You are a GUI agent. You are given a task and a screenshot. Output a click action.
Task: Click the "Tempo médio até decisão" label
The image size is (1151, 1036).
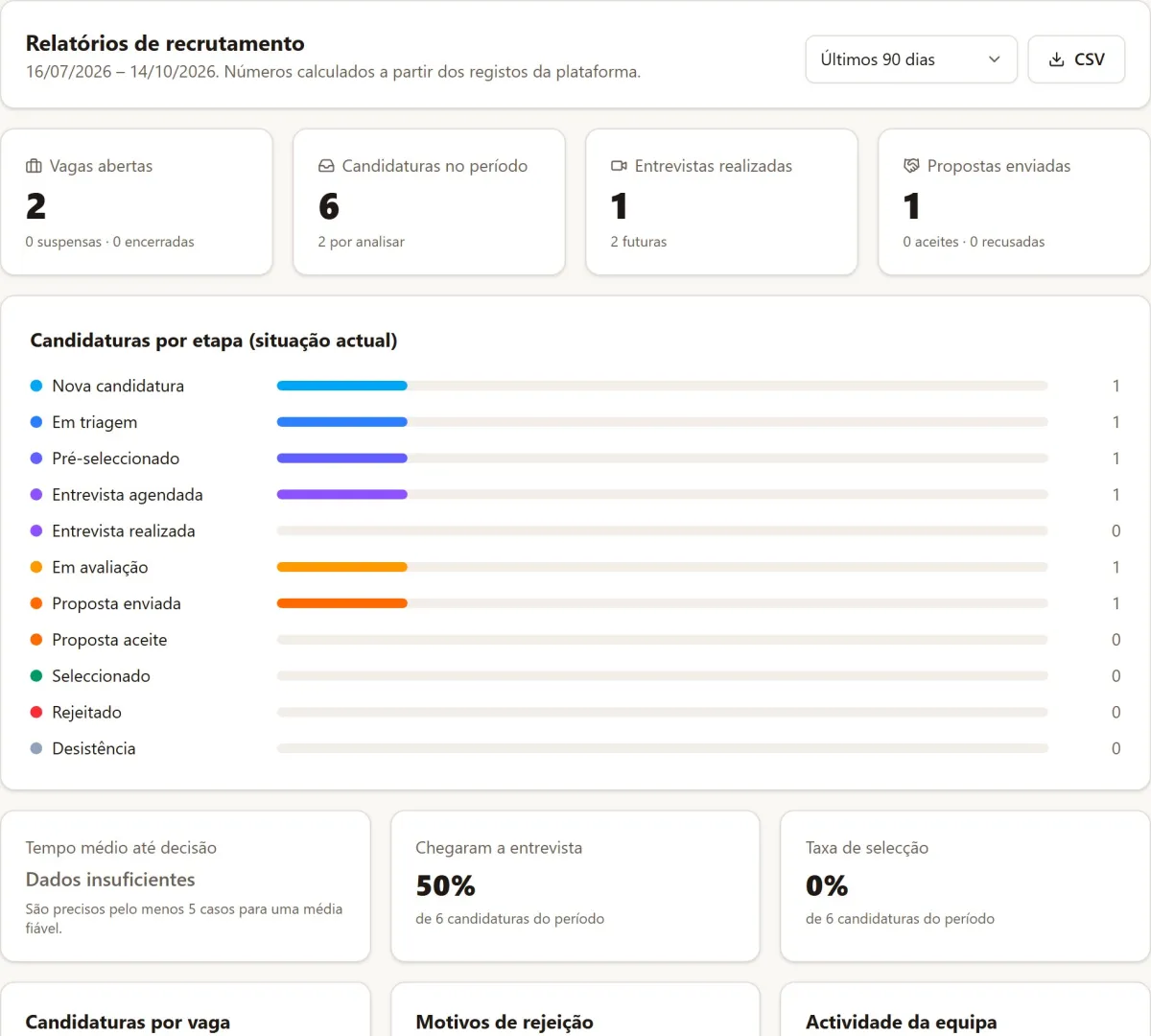tap(122, 848)
